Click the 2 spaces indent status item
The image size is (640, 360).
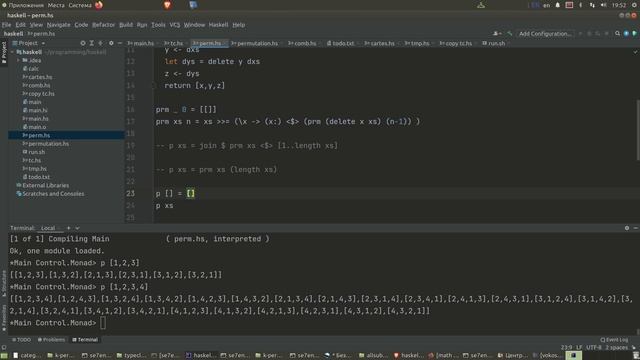[x=616, y=347]
